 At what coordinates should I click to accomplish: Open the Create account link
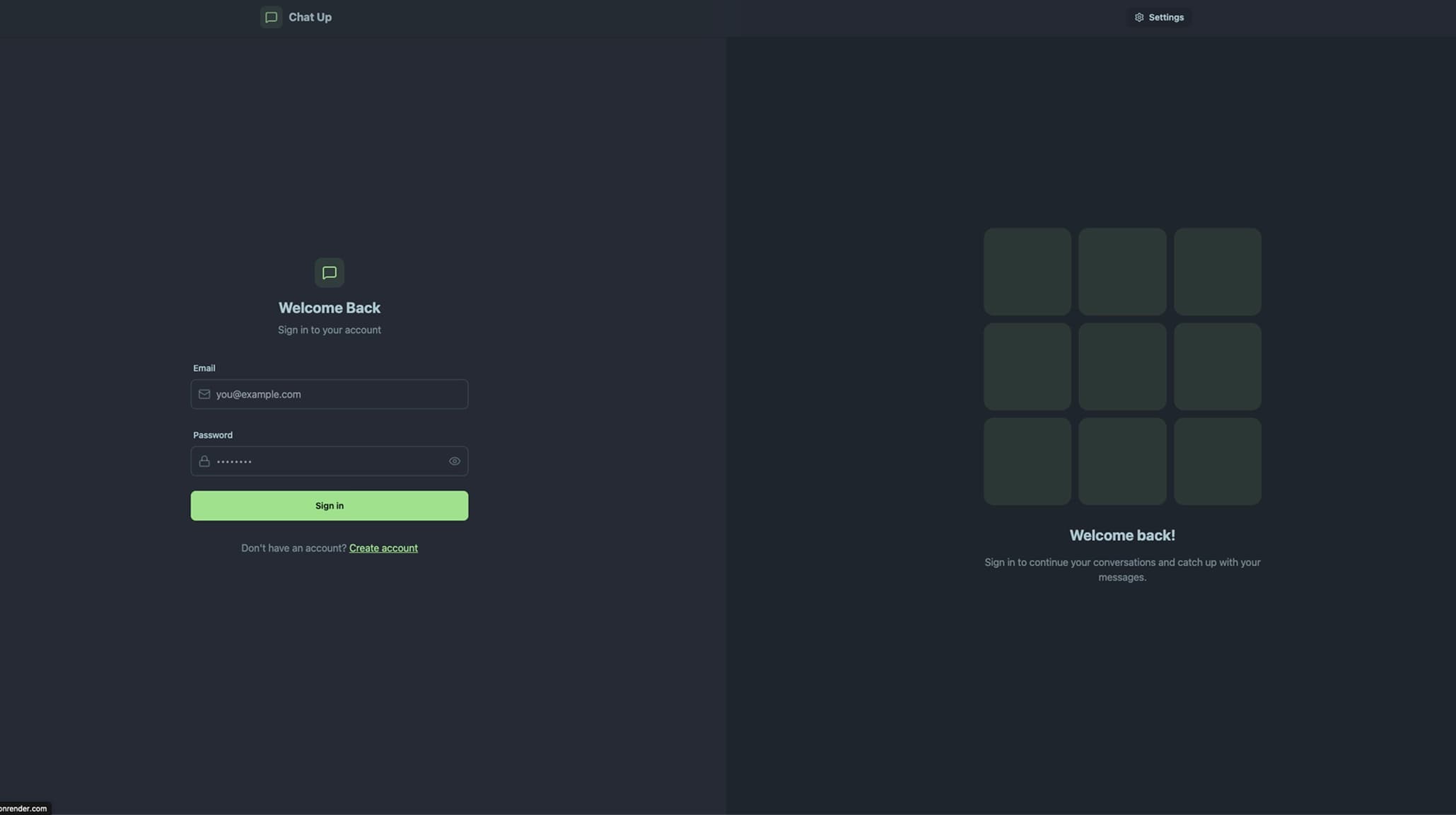[x=383, y=548]
